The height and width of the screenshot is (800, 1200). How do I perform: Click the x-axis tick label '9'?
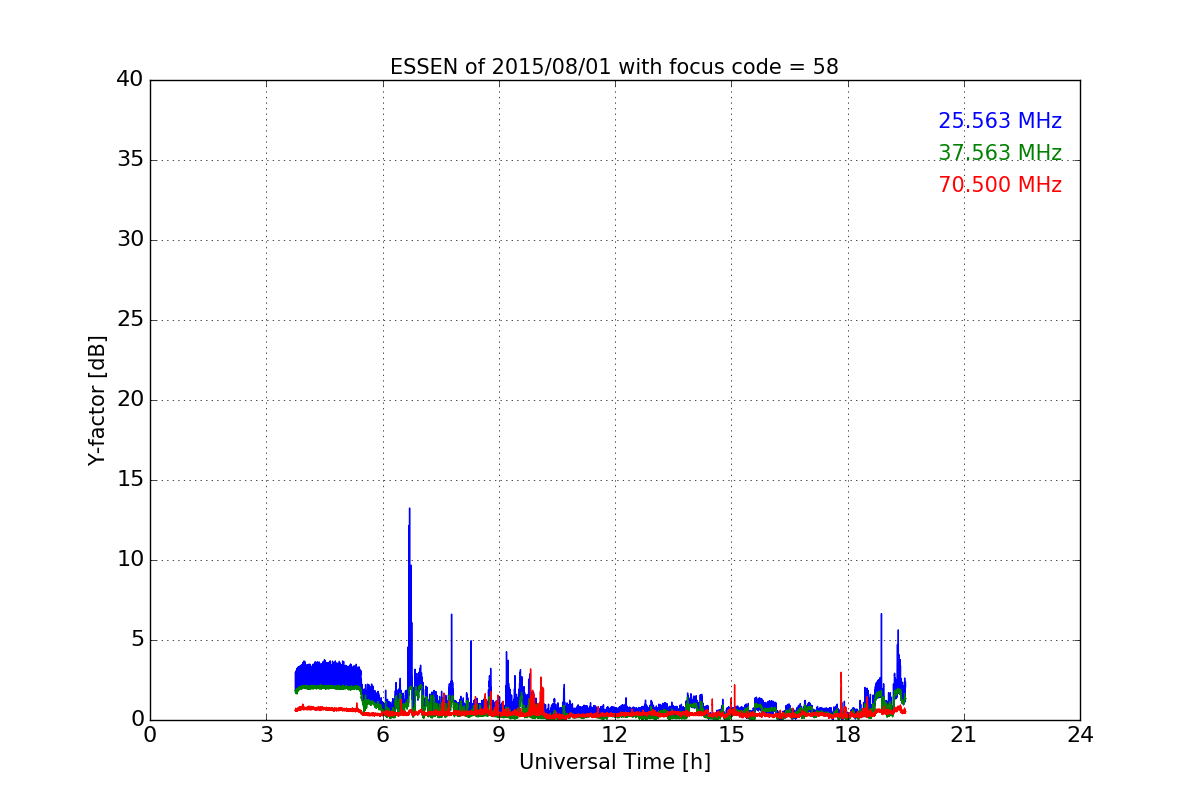tap(499, 735)
